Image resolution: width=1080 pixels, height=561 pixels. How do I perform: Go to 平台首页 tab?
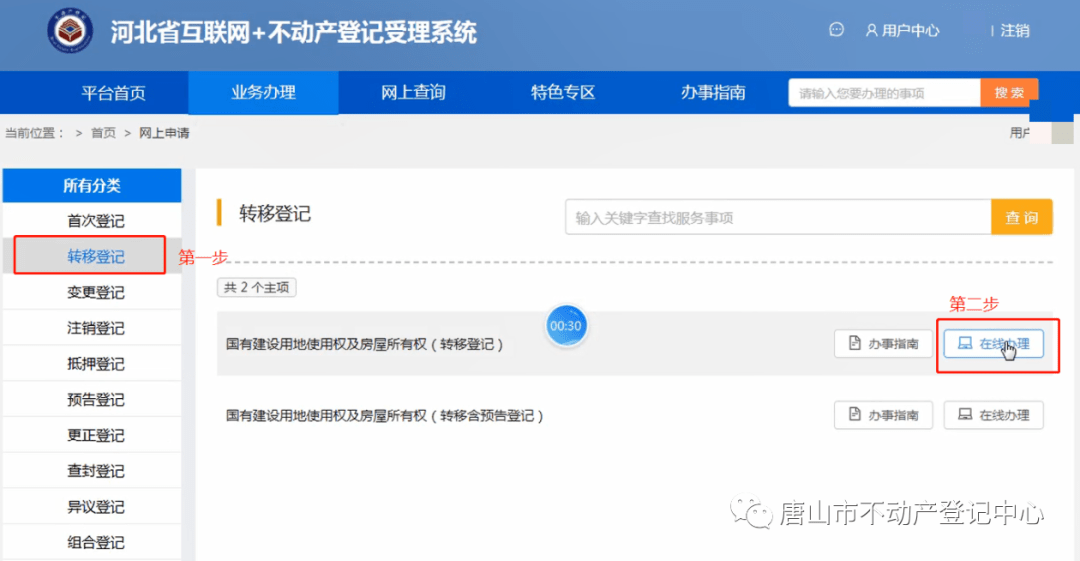coord(113,93)
